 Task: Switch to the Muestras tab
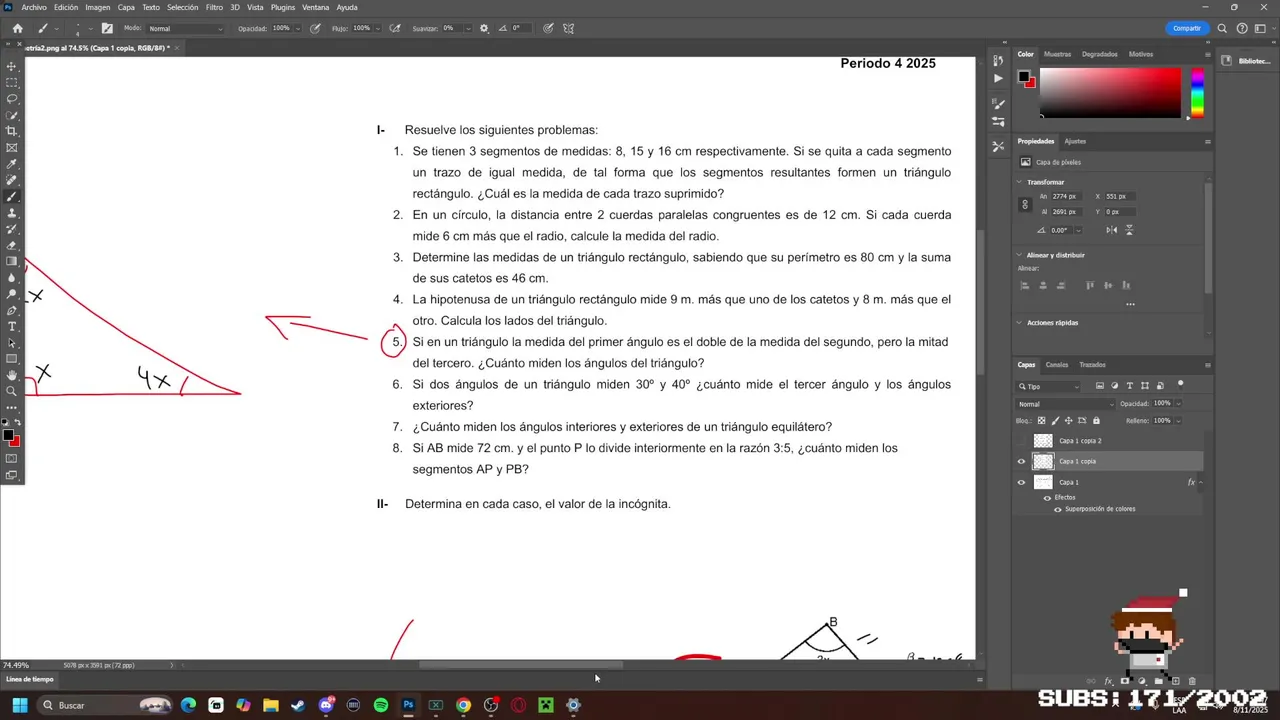pyautogui.click(x=1057, y=54)
